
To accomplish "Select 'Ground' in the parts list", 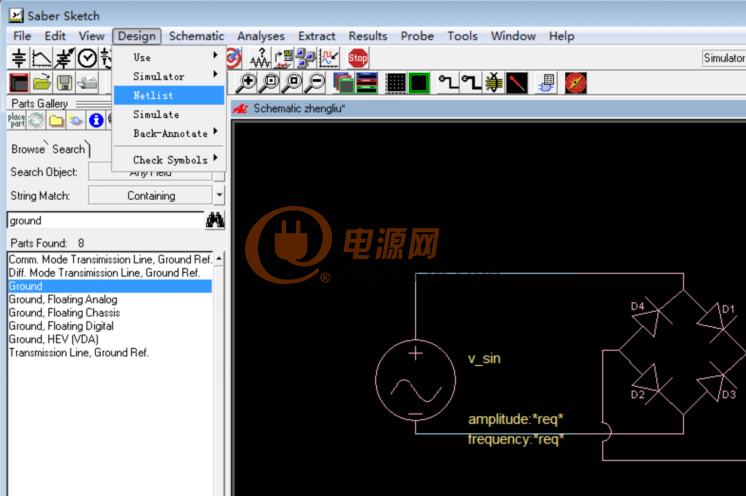I will pos(110,286).
